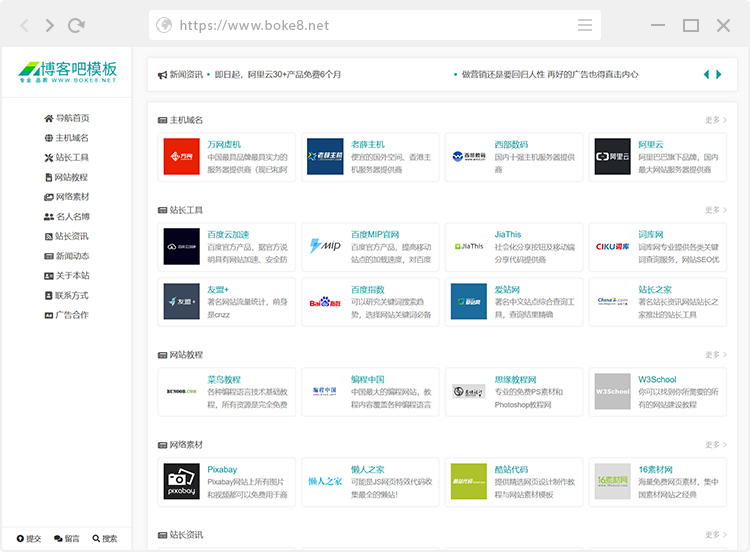
Task: Click the news megaphone icon
Action: point(162,75)
